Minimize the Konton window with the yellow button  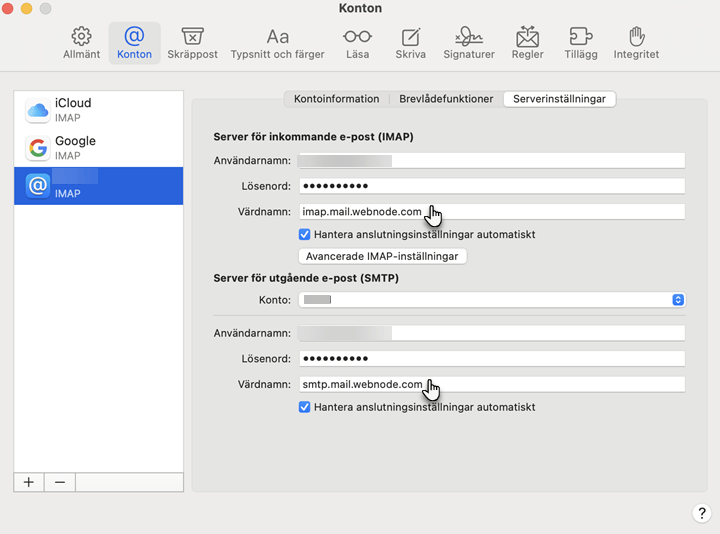tap(27, 8)
